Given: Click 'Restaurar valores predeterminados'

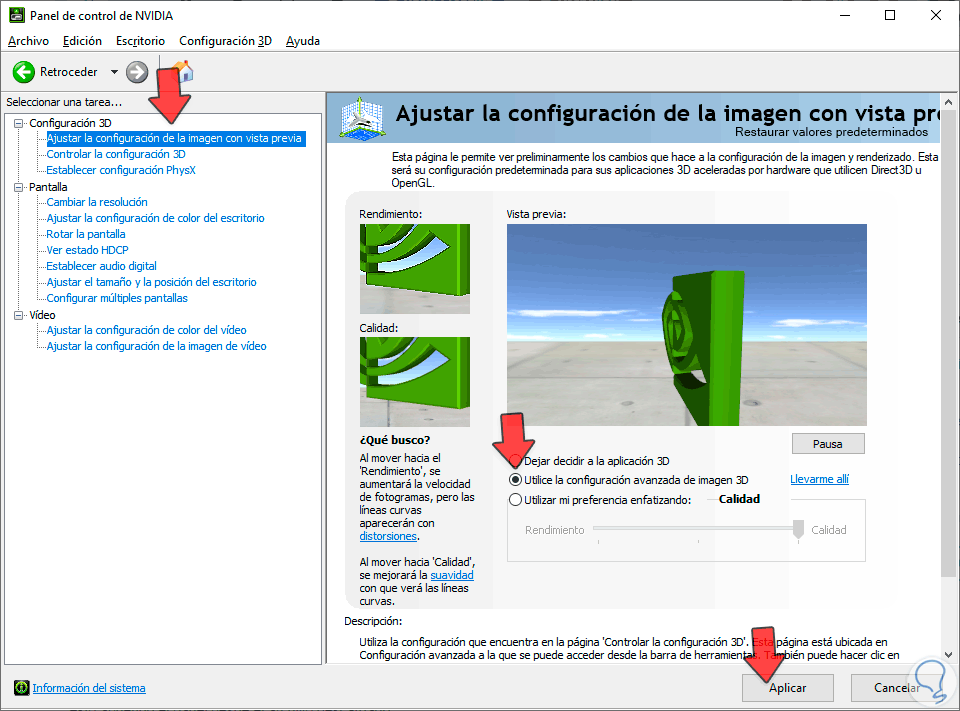Looking at the screenshot, I should 831,132.
